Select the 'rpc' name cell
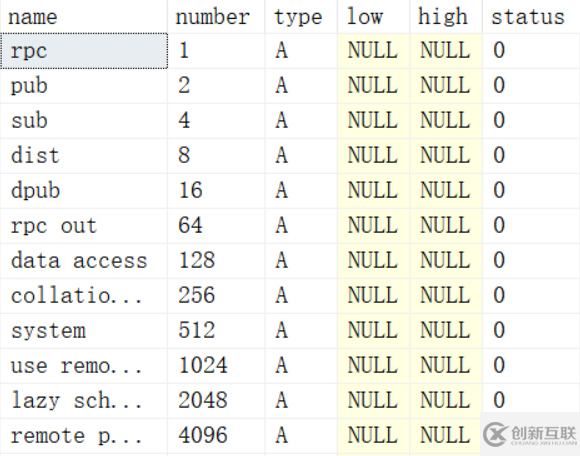Viewport: 580px width, 456px height. tap(84, 51)
